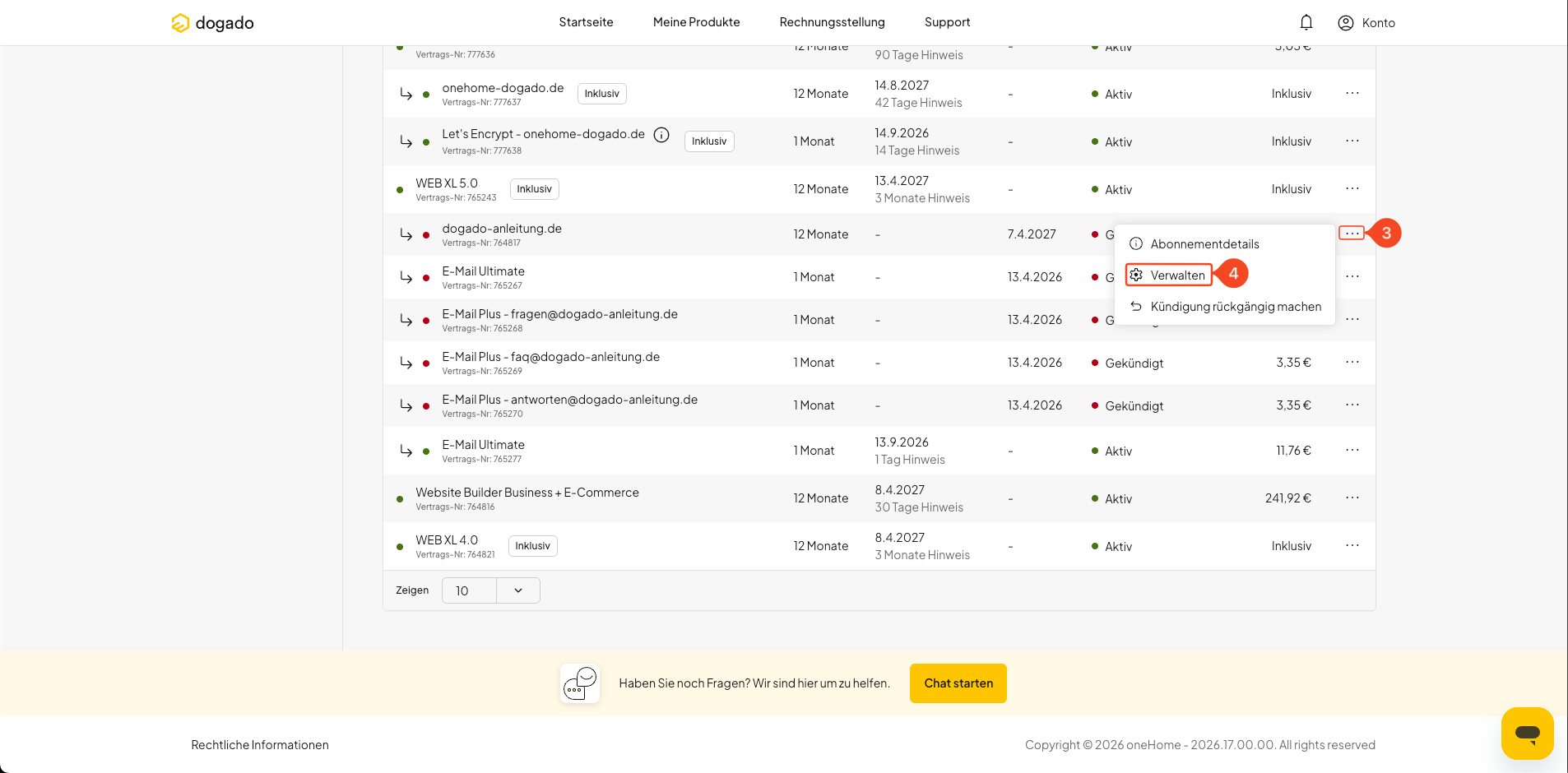Go to Startseite
1568x773 pixels.
(x=586, y=22)
